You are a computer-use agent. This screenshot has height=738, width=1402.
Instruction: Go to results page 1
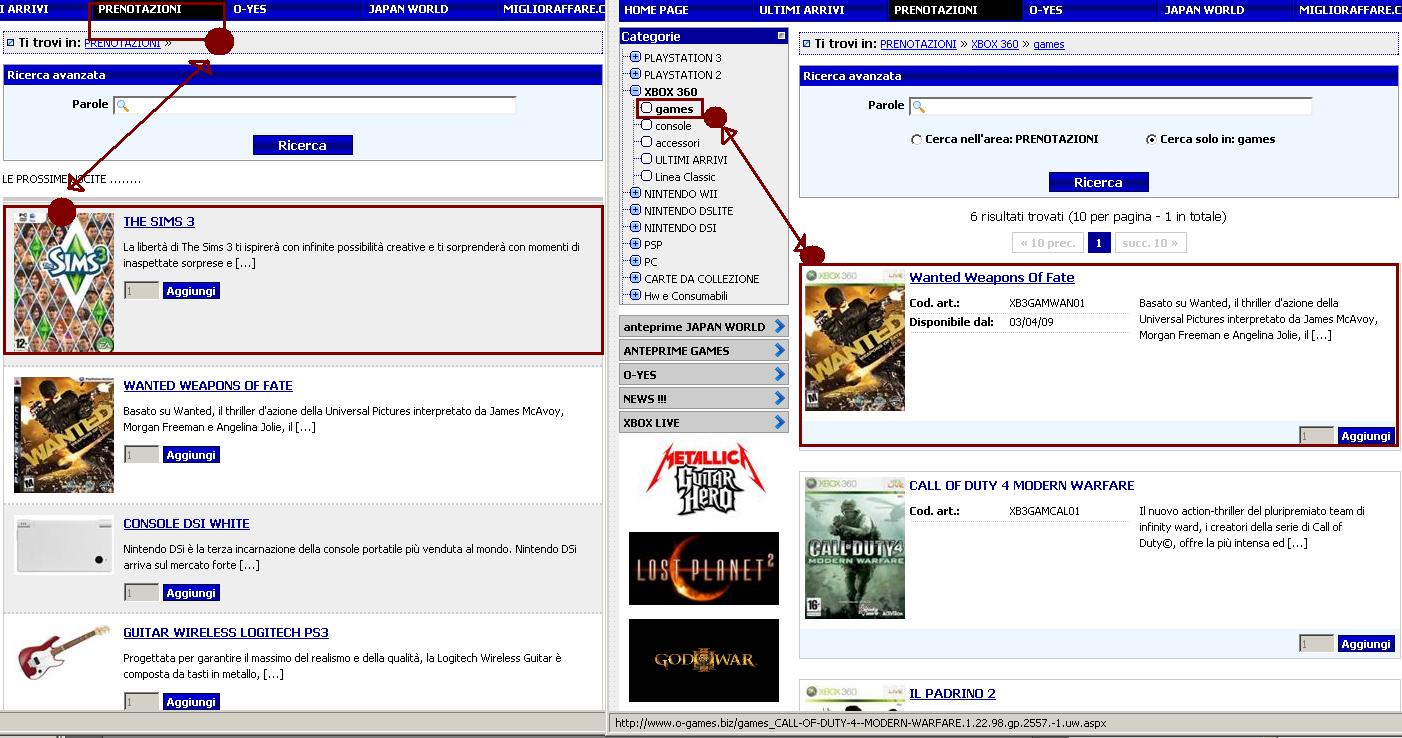1098,243
